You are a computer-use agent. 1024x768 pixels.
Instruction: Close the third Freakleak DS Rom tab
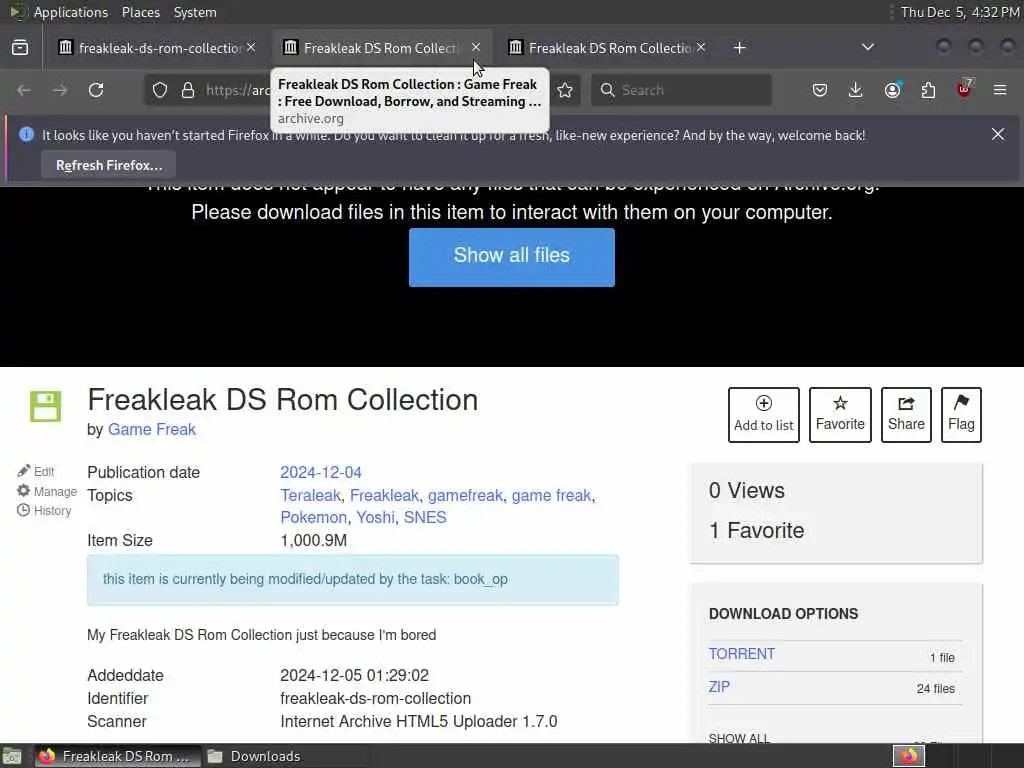point(701,48)
